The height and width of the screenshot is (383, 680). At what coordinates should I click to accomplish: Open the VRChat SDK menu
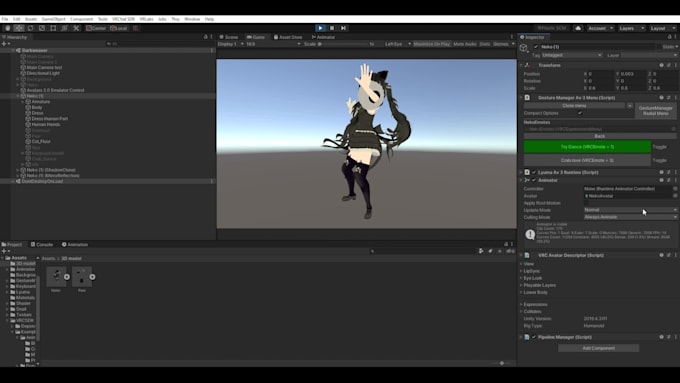point(123,19)
